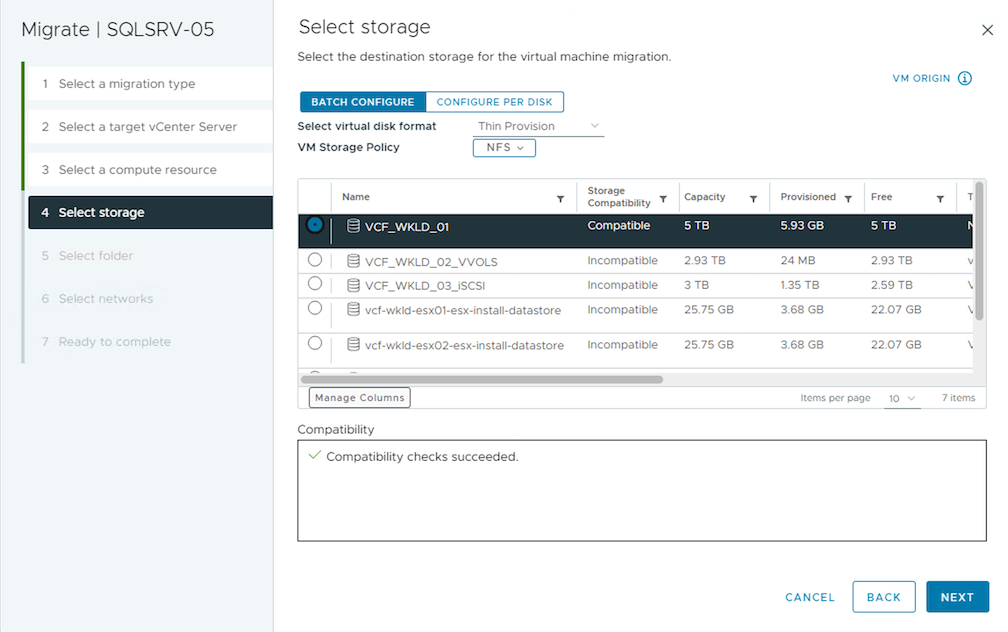1008x632 pixels.
Task: Choose the vcf-wkld-esx01-esx-install-datastore radio button
Action: coord(315,309)
